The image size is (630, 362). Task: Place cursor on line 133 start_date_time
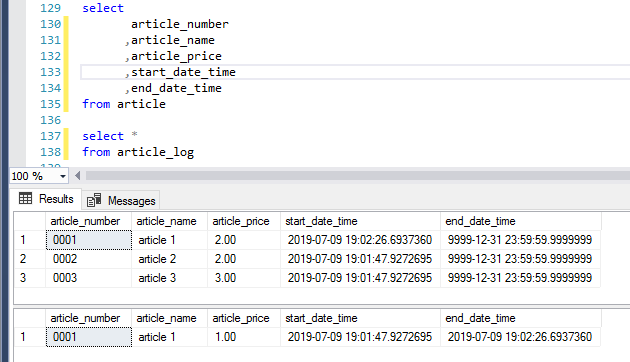183,72
